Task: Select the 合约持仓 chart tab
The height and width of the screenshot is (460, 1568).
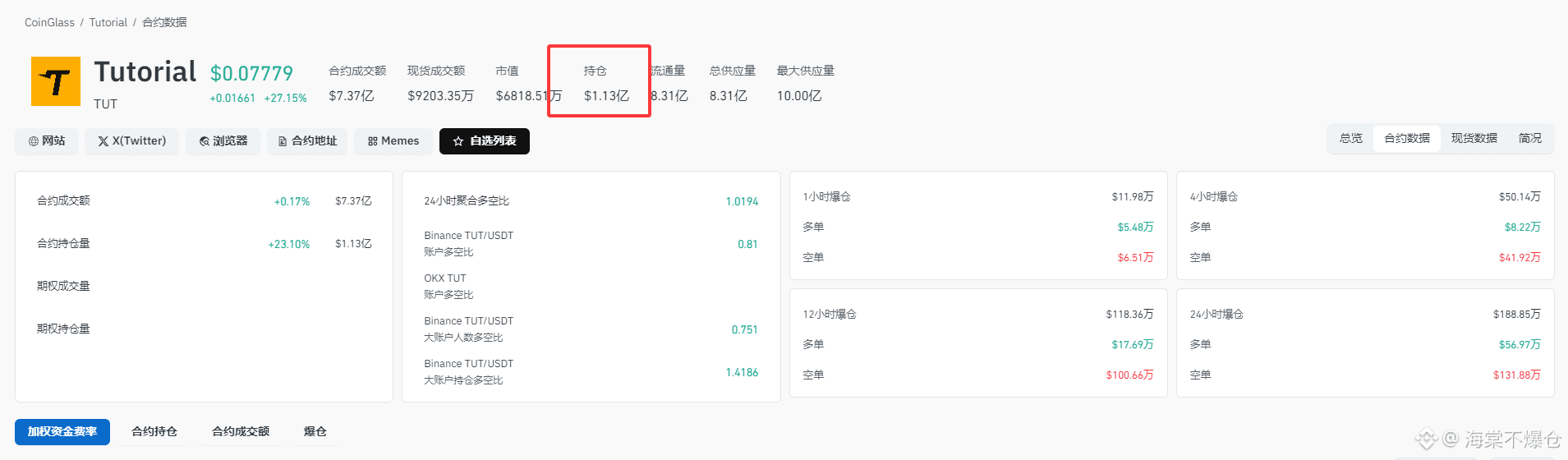Action: click(154, 431)
